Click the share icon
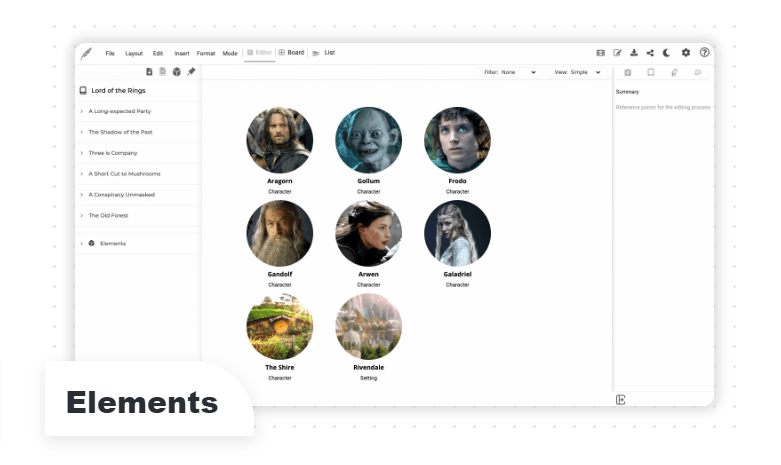Image resolution: width=781 pixels, height=465 pixels. click(x=650, y=53)
